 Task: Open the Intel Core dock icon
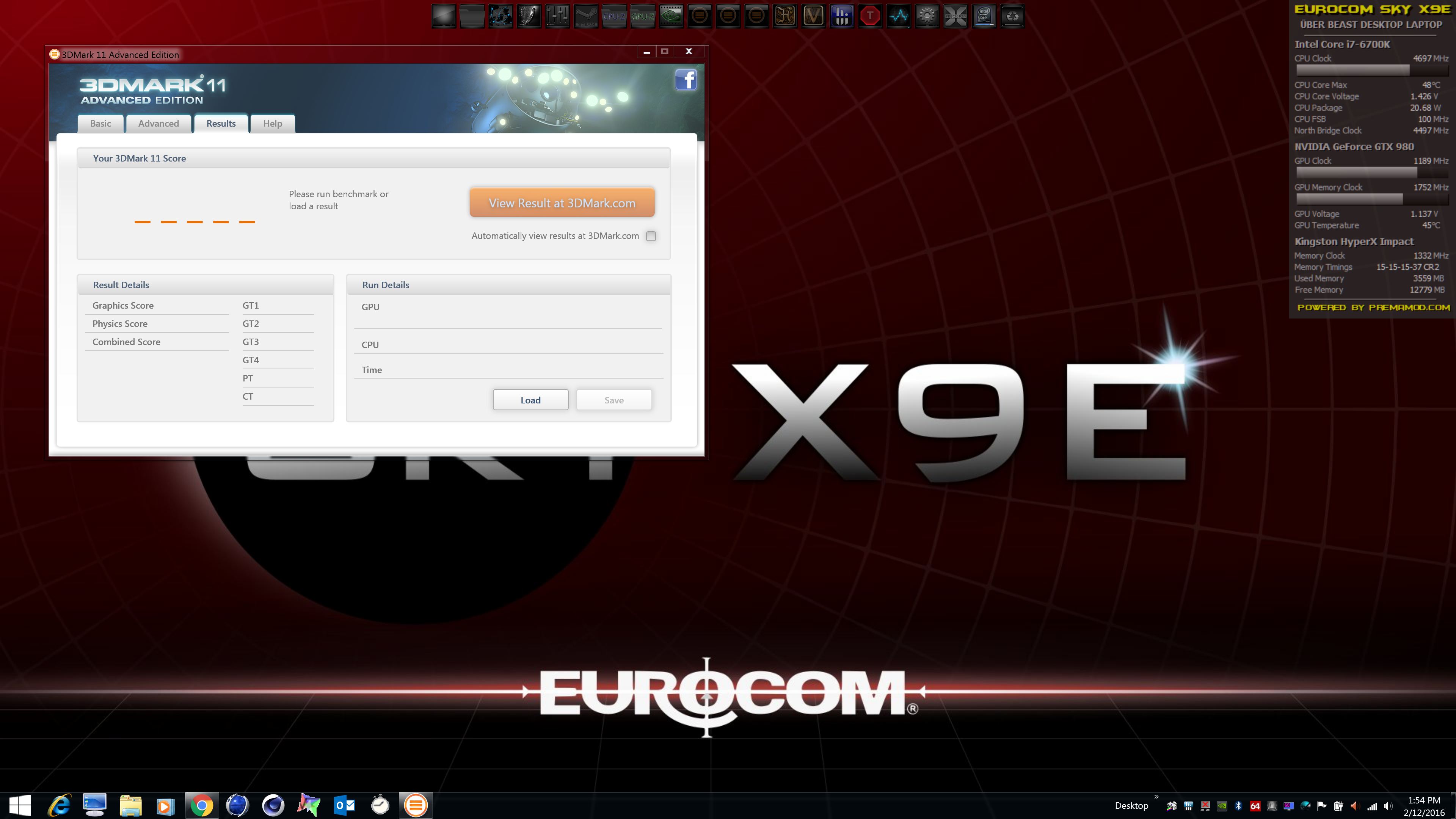(x=984, y=16)
